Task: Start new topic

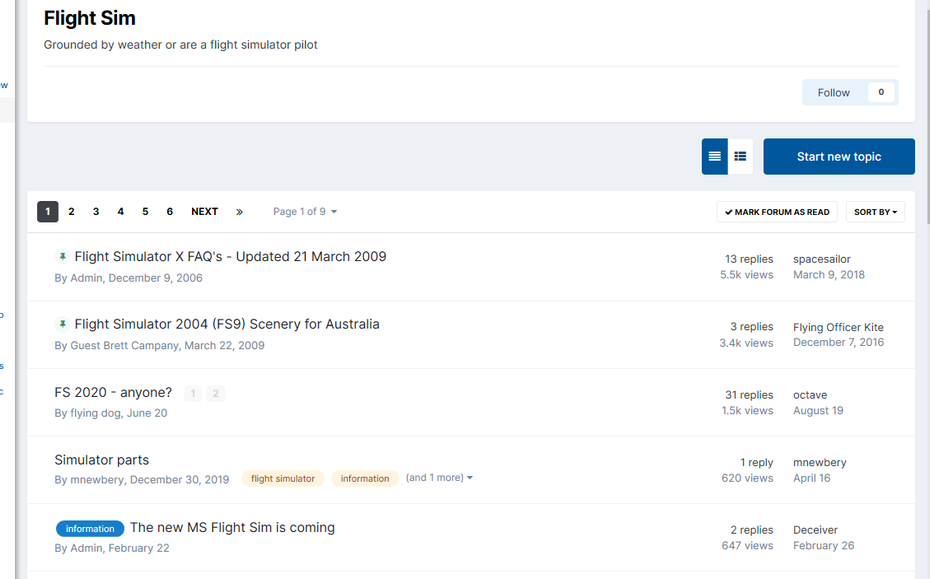Action: pyautogui.click(x=839, y=157)
